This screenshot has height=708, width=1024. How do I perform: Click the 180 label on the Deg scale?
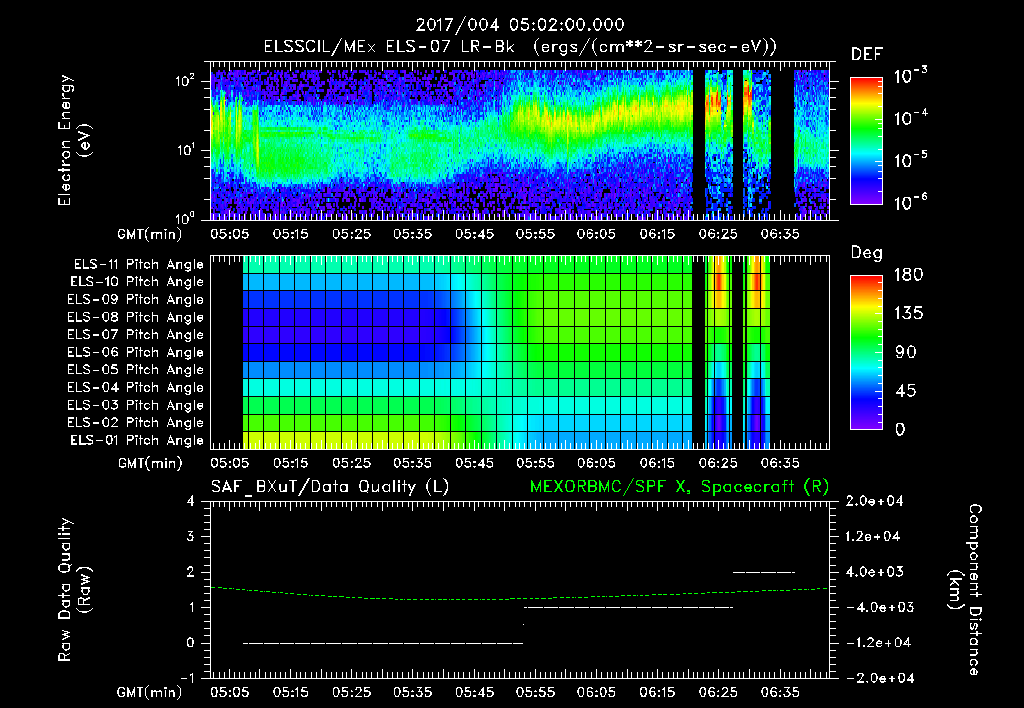(908, 274)
